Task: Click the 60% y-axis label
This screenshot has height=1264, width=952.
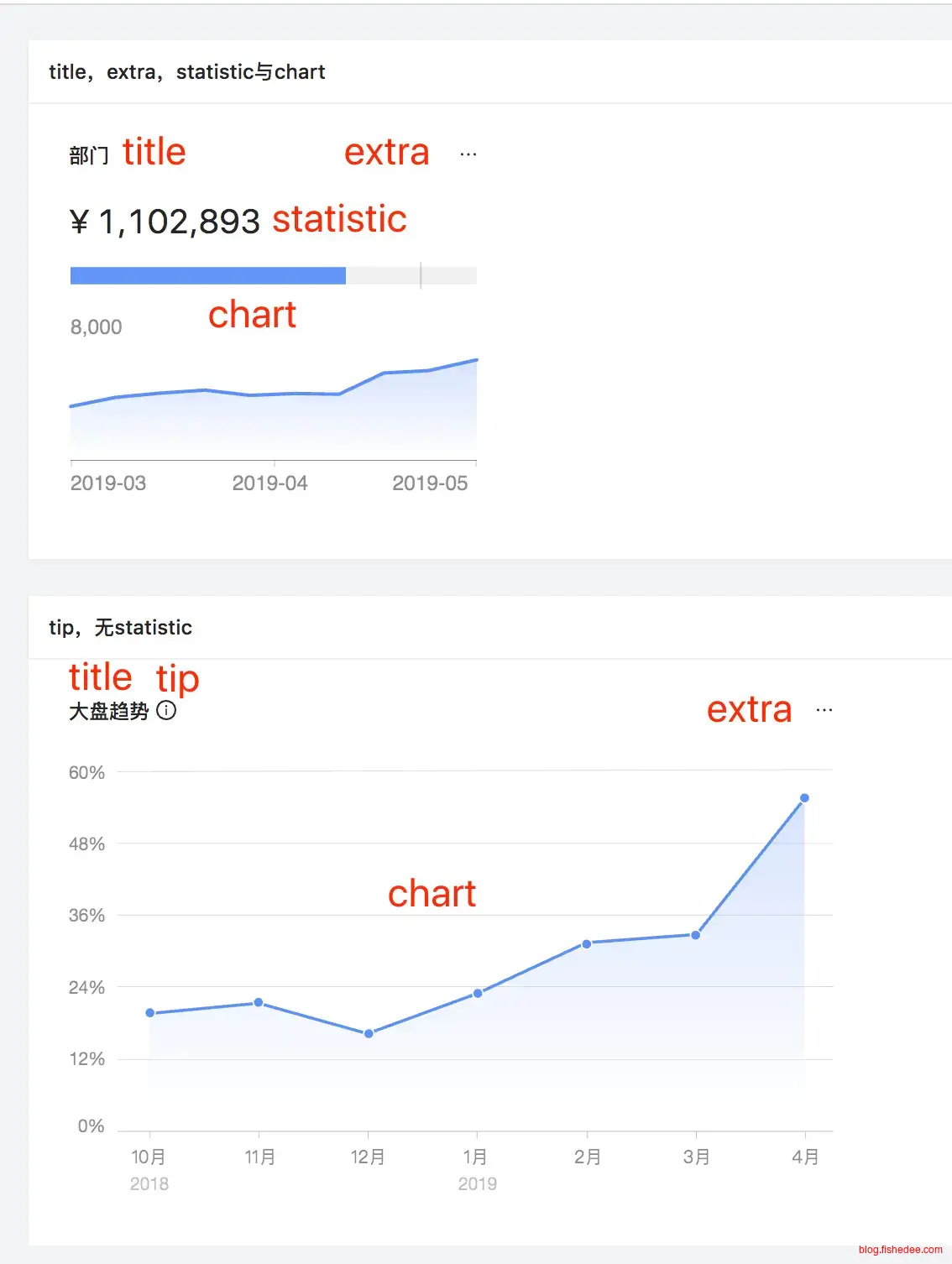Action: 86,773
